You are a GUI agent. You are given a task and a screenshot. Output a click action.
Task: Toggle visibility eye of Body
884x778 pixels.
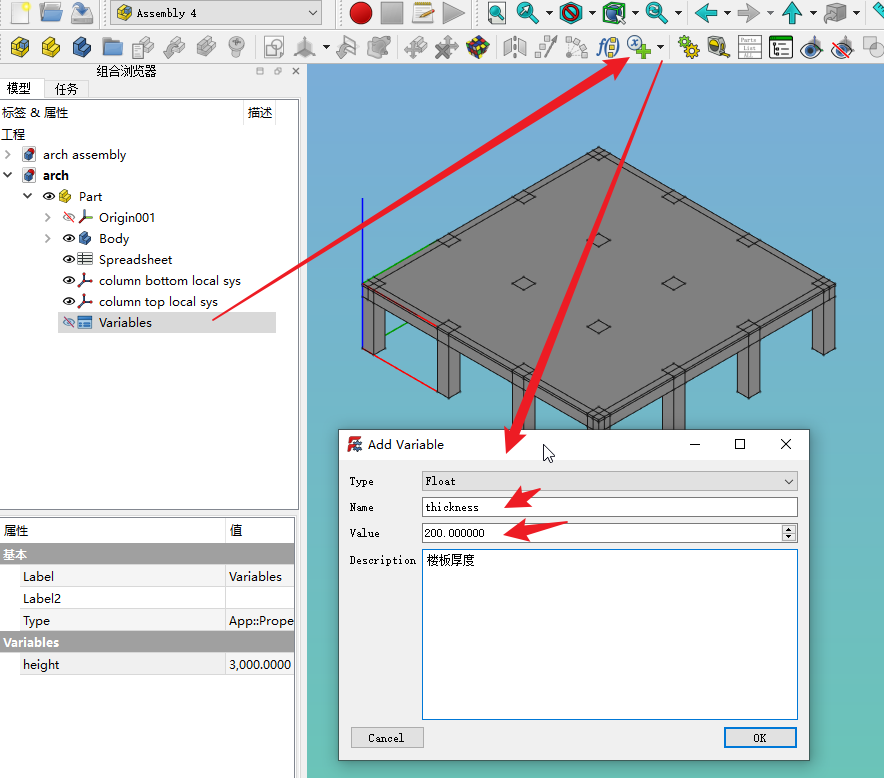[69, 239]
